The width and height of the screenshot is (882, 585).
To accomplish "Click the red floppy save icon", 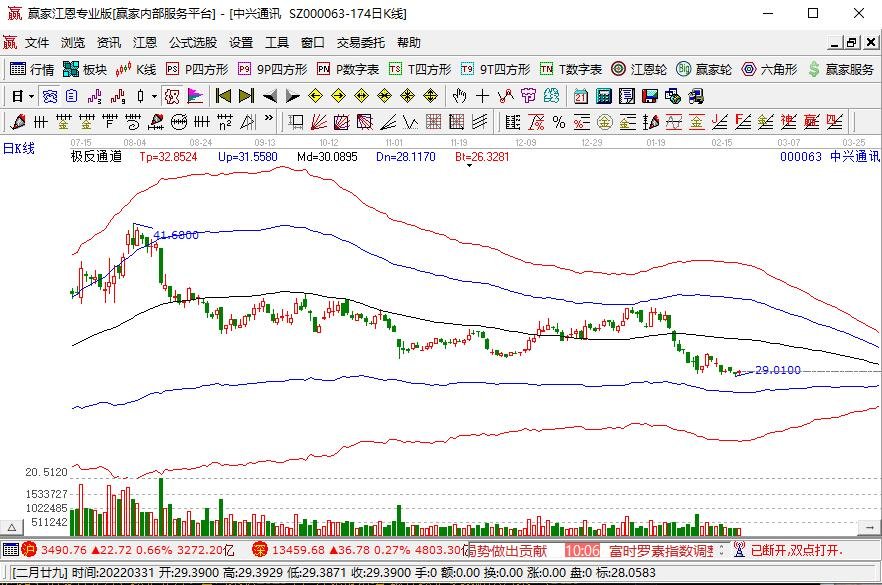I will (x=650, y=96).
